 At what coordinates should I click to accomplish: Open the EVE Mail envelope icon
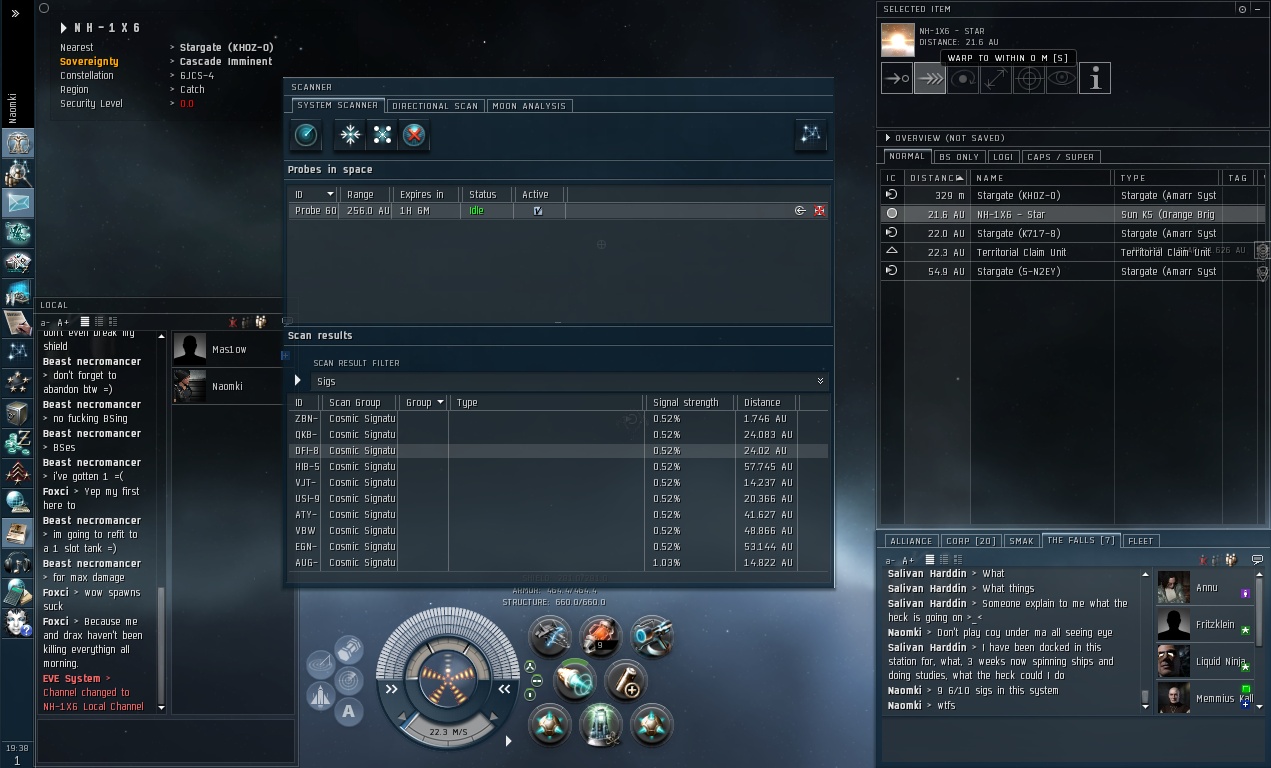pyautogui.click(x=18, y=202)
